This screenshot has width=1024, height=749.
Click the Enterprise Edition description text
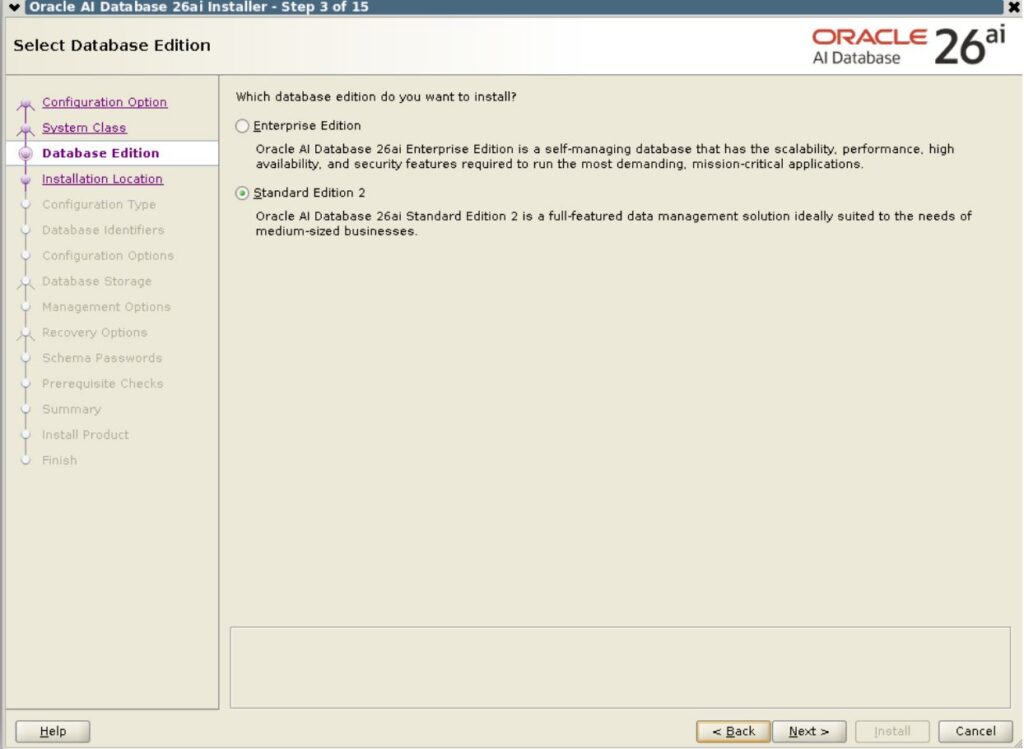click(x=605, y=156)
